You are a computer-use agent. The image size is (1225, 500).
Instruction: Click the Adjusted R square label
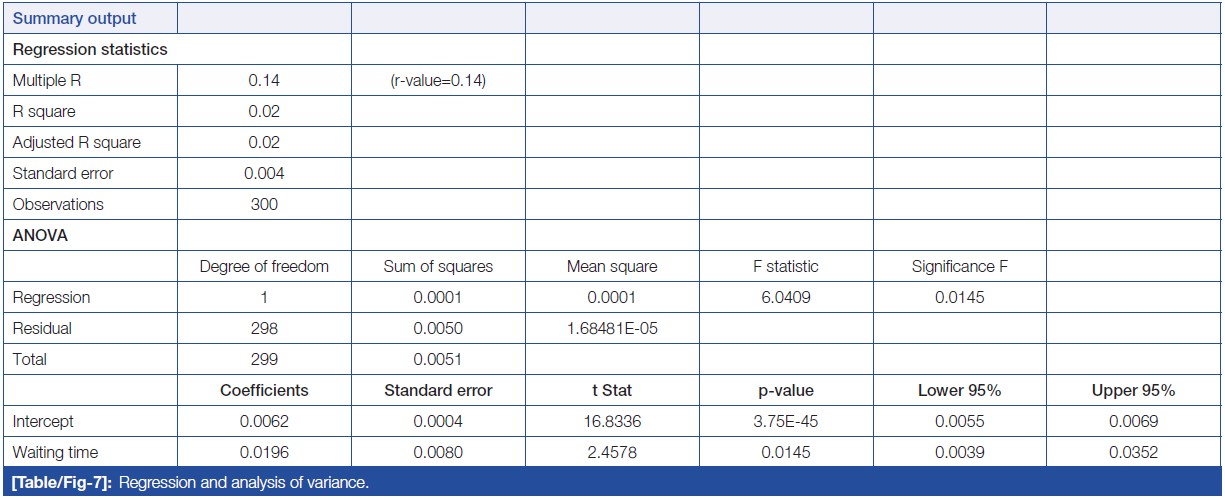point(77,142)
